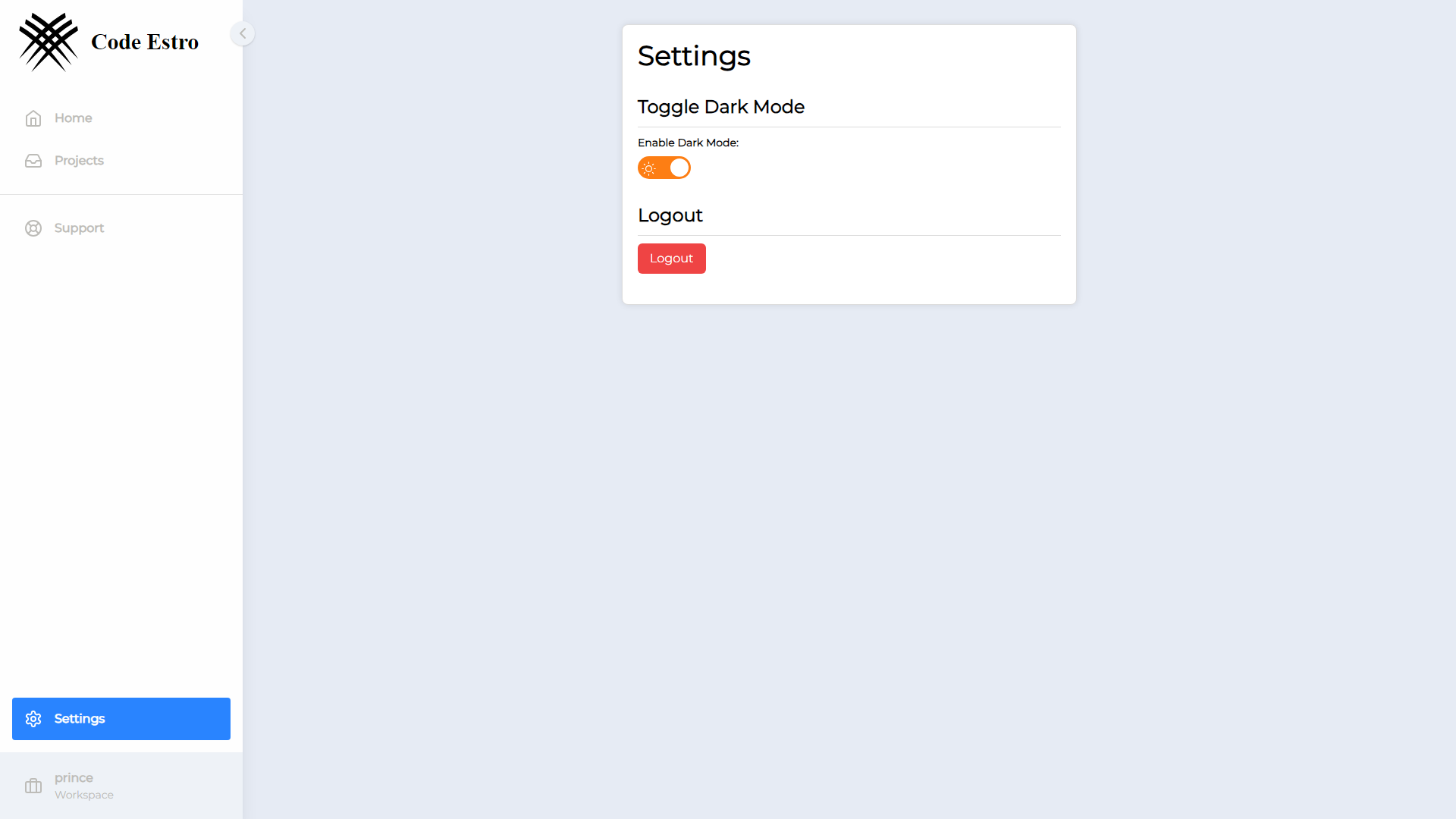Select the Support lifebuoy icon
Image resolution: width=1456 pixels, height=819 pixels.
tap(33, 227)
